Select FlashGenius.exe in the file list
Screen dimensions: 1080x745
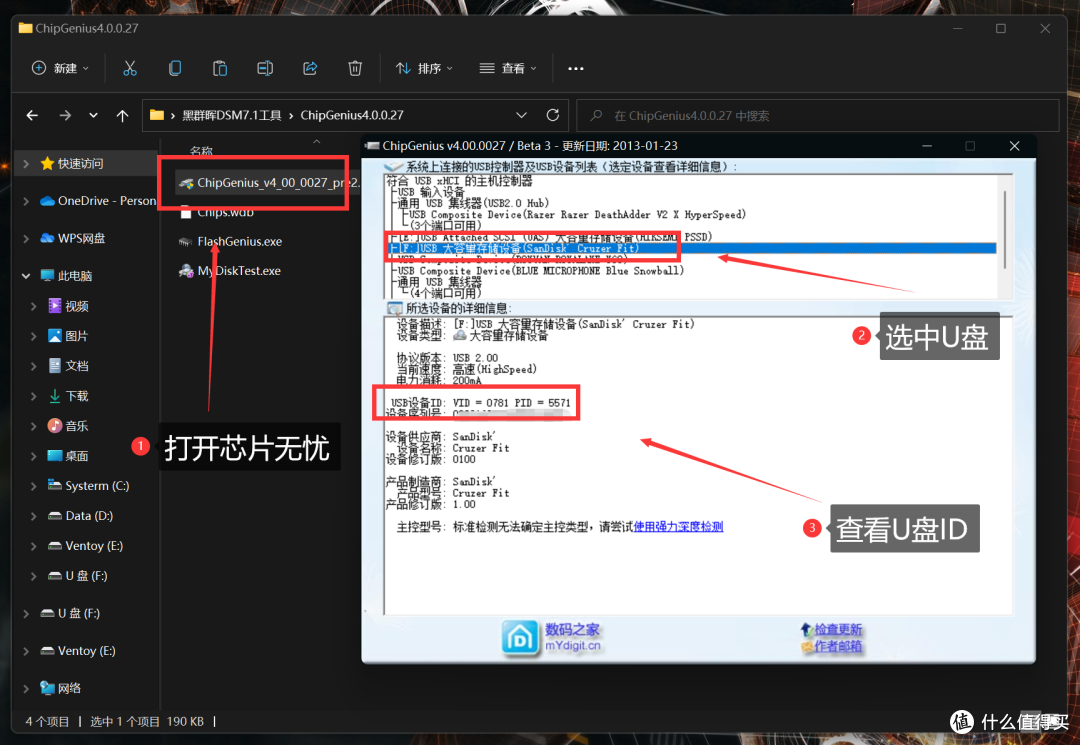pos(239,241)
